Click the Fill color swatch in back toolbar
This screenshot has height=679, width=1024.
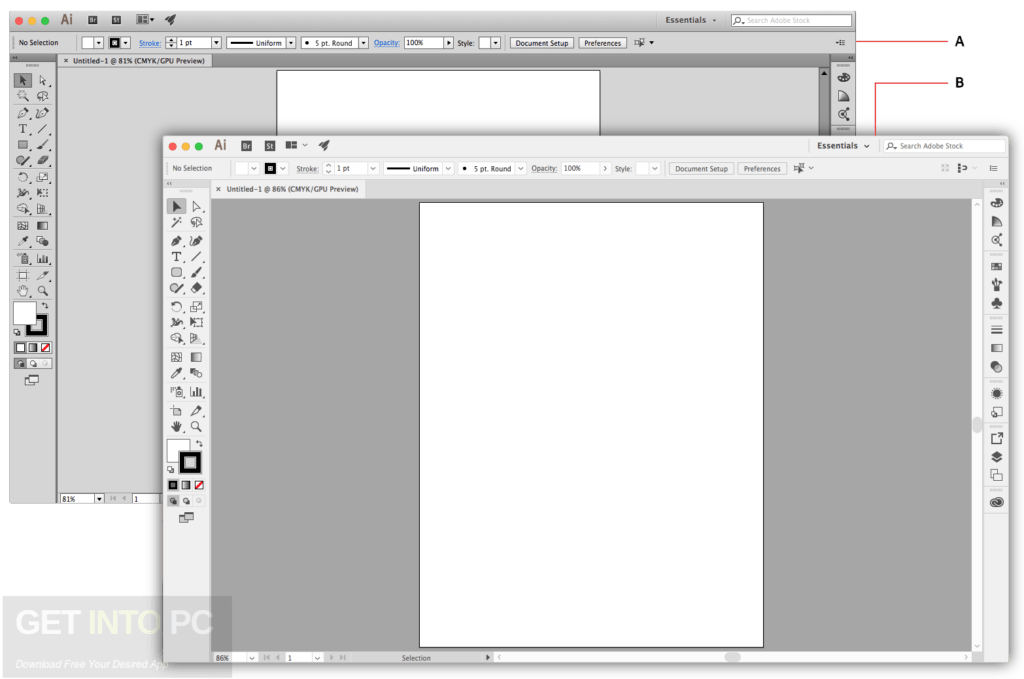tap(25, 313)
